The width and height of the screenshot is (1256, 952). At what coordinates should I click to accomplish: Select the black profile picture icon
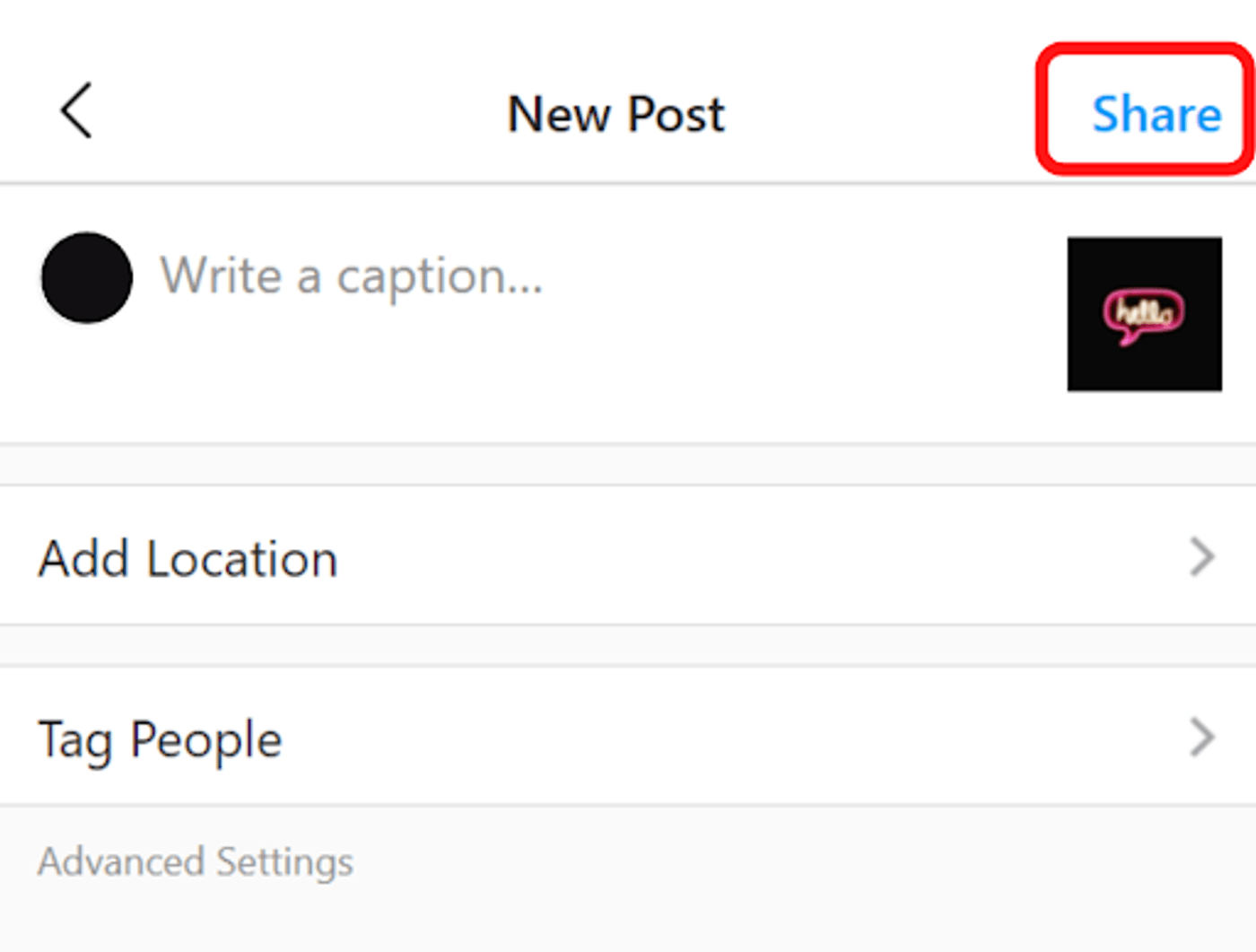[86, 278]
